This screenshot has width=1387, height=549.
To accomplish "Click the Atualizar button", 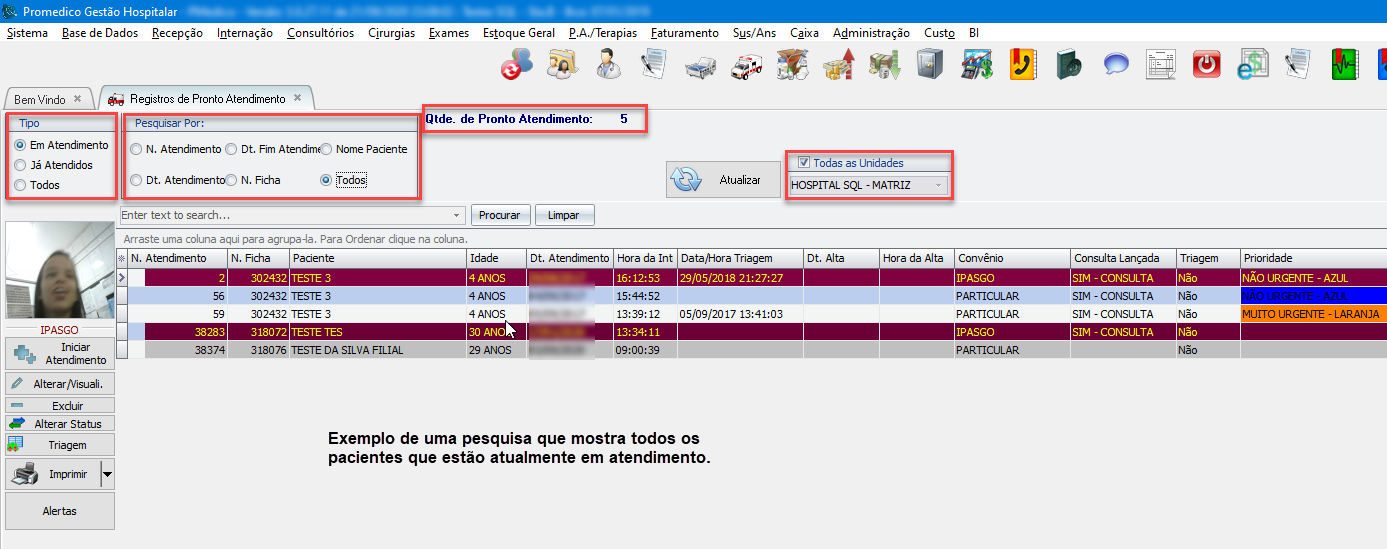I will [724, 180].
